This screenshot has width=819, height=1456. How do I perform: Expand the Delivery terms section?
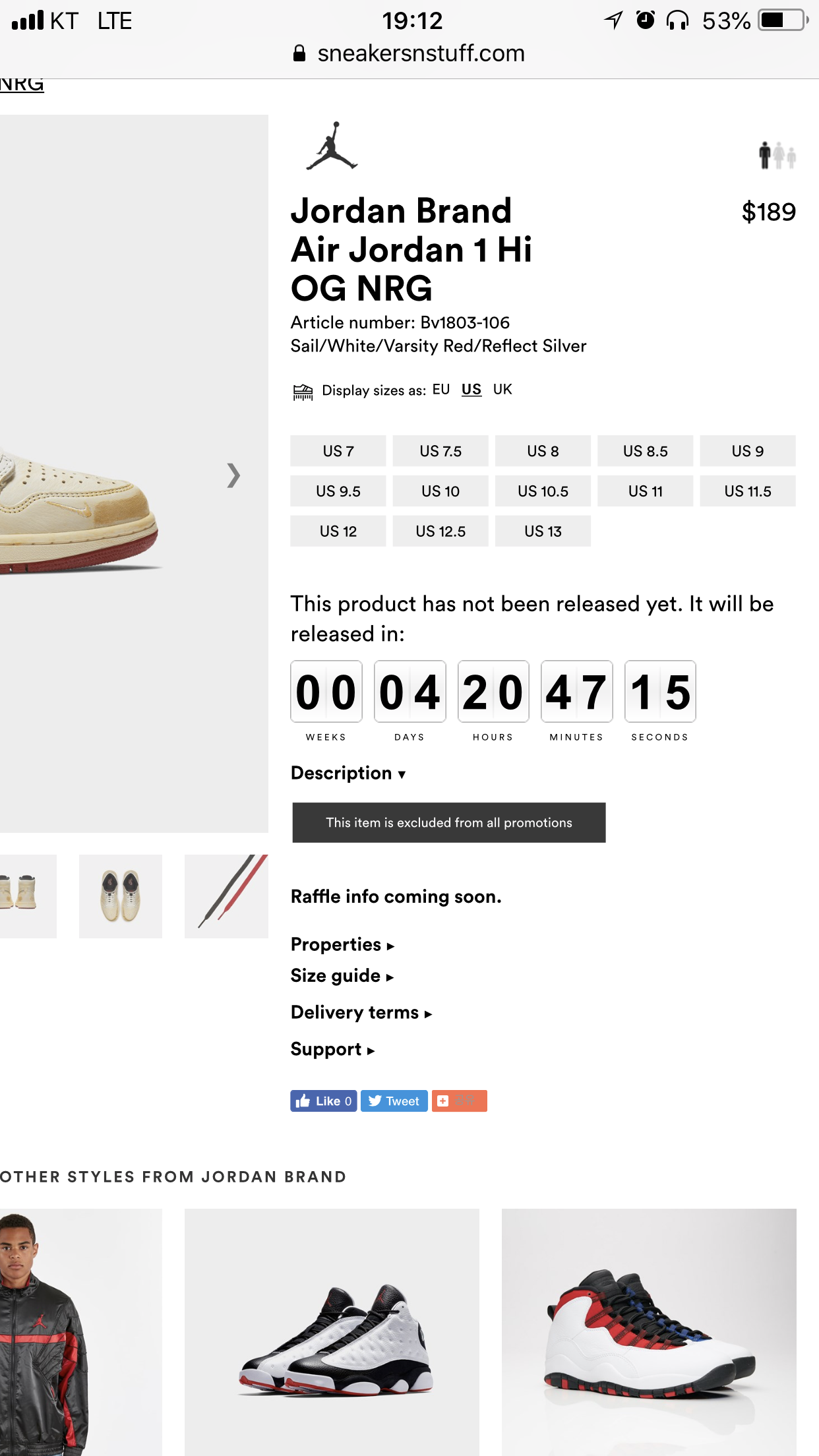click(361, 1012)
